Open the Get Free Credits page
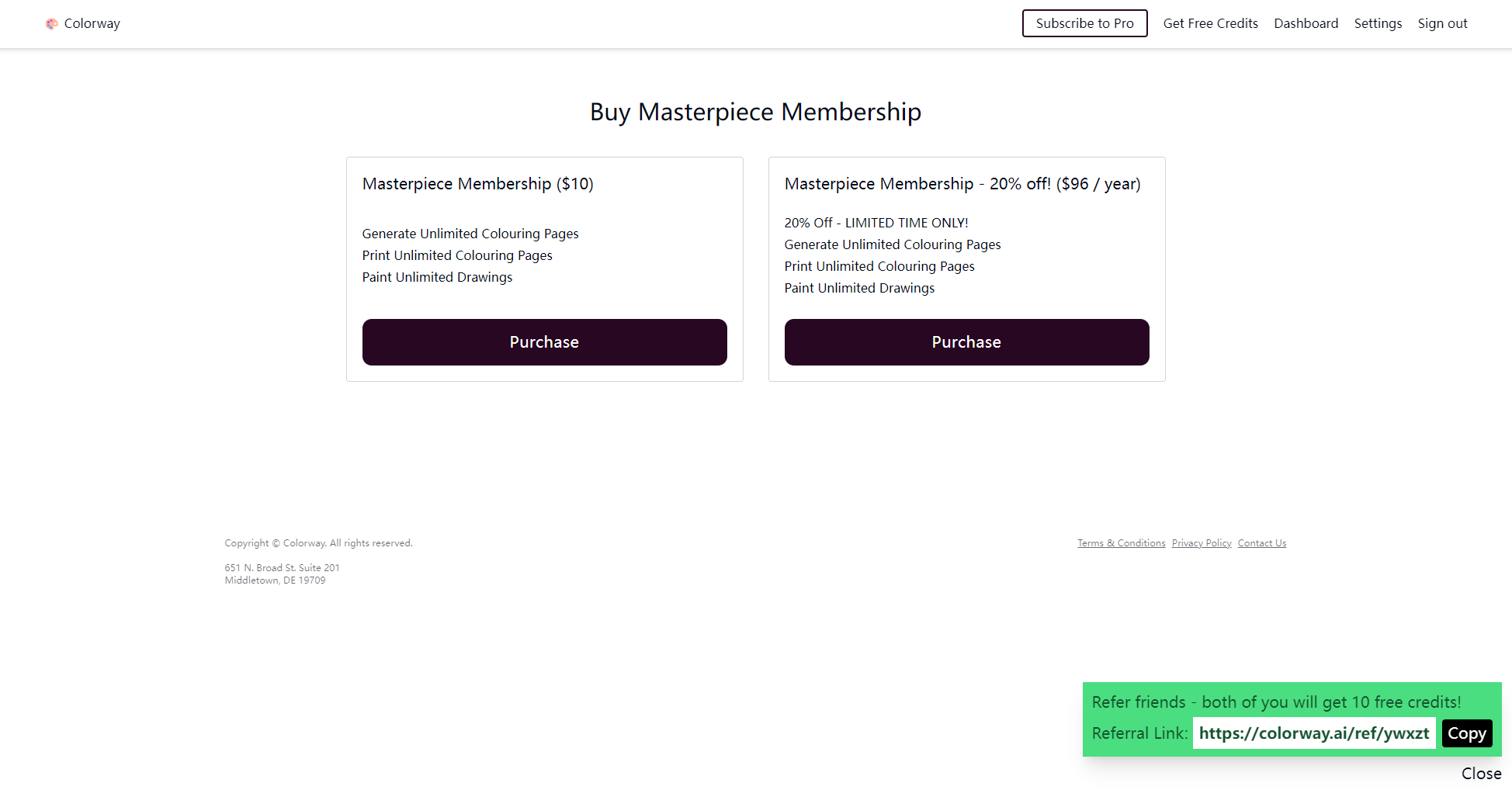Screen dimensions: 1512x797 1210,23
